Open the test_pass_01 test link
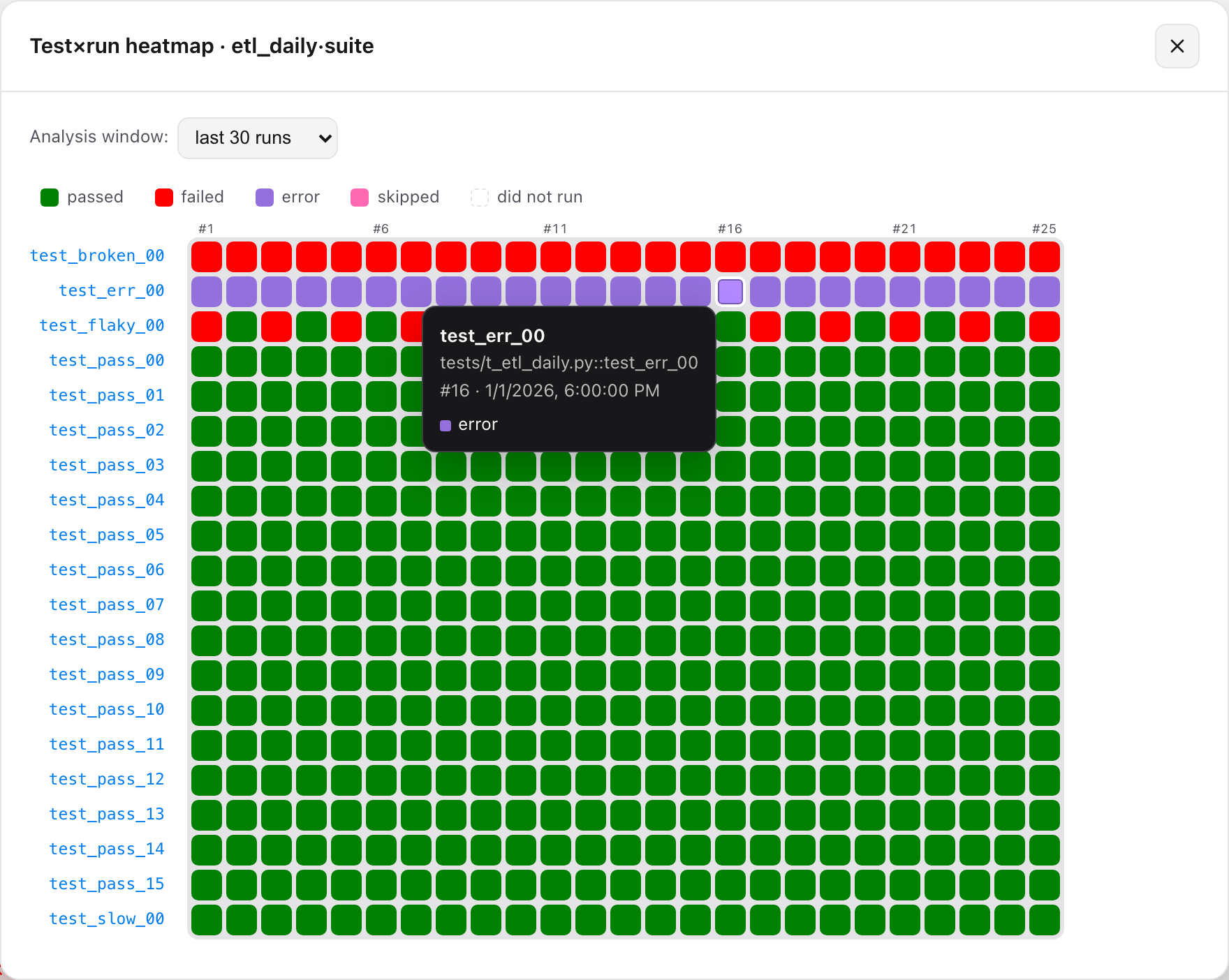Viewport: 1229px width, 980px height. 107,396
